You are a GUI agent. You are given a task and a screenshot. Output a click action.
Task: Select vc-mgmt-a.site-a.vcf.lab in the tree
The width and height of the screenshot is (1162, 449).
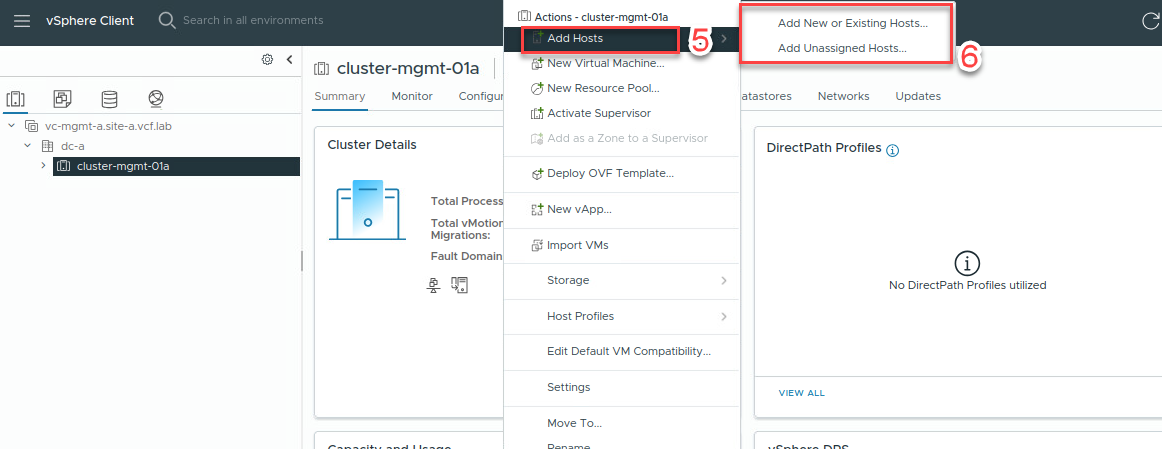[x=108, y=126]
